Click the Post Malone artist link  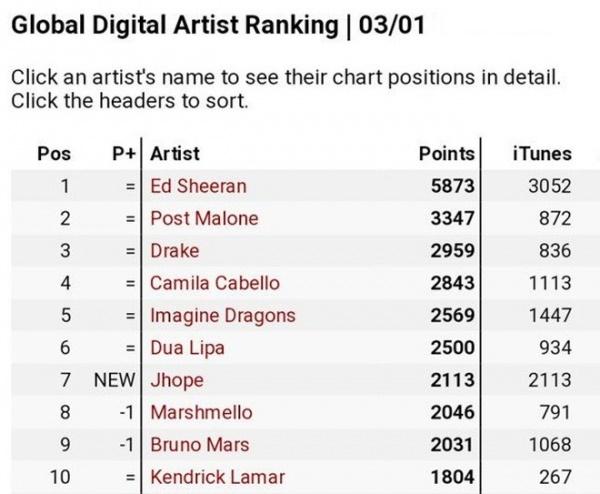(x=204, y=218)
